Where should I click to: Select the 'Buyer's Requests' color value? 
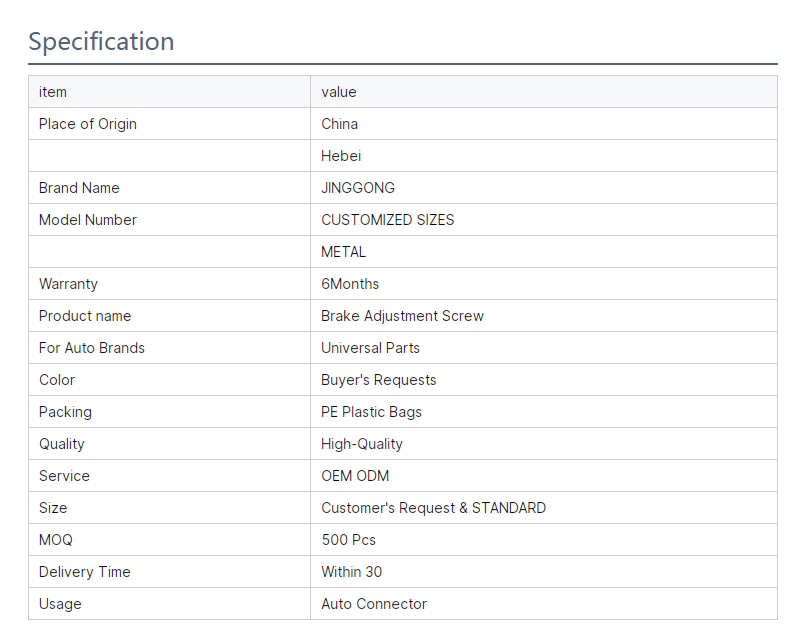click(378, 380)
